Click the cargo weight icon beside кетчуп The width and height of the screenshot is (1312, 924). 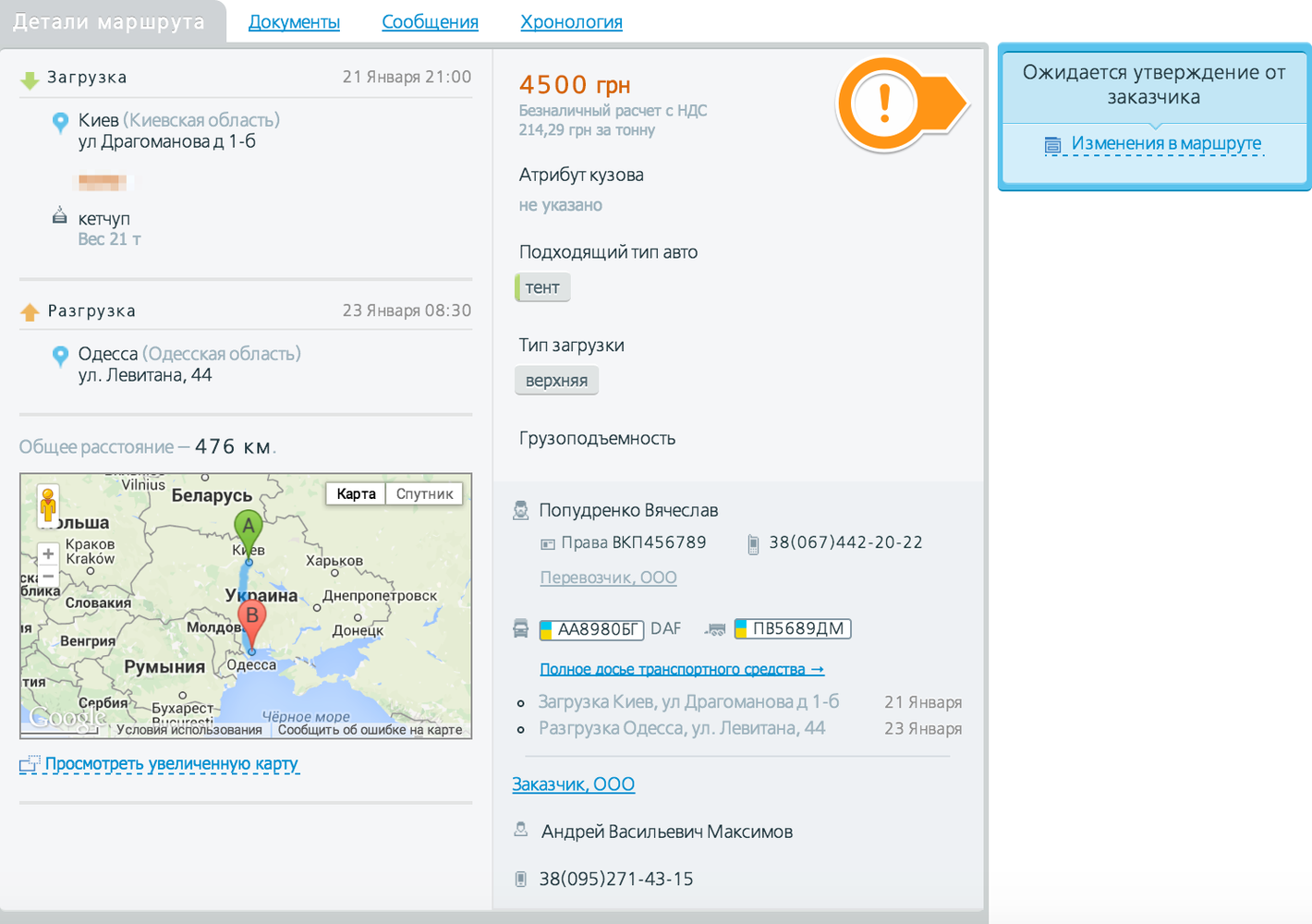point(59,215)
